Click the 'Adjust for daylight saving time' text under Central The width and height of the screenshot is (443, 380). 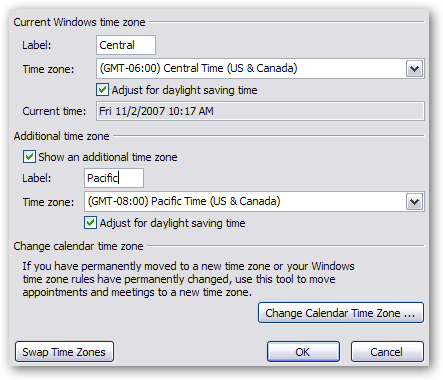point(184,90)
